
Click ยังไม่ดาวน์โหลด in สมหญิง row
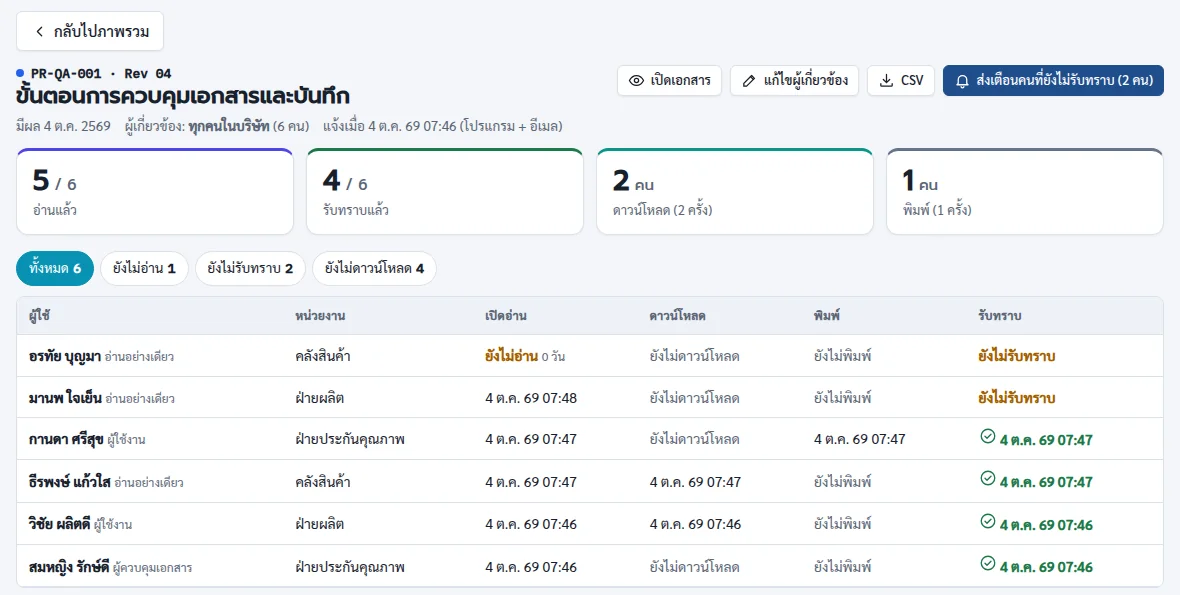tap(694, 566)
